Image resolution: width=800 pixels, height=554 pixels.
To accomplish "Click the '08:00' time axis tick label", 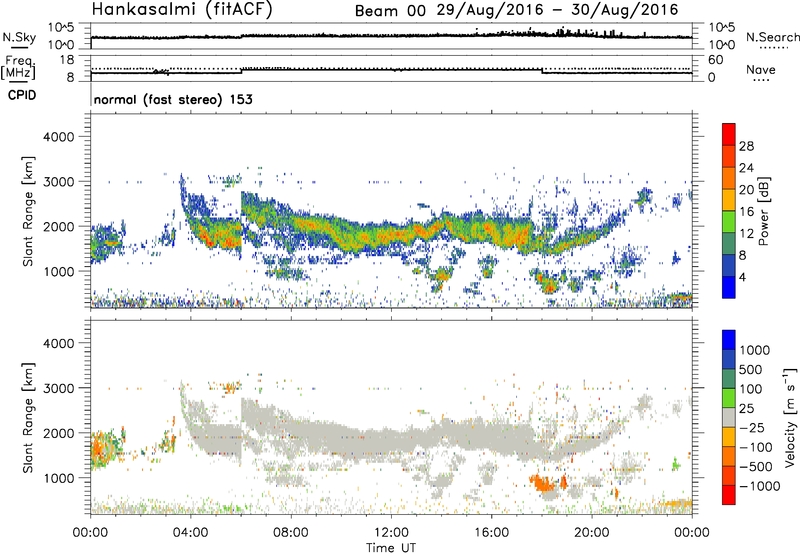I will (x=291, y=533).
